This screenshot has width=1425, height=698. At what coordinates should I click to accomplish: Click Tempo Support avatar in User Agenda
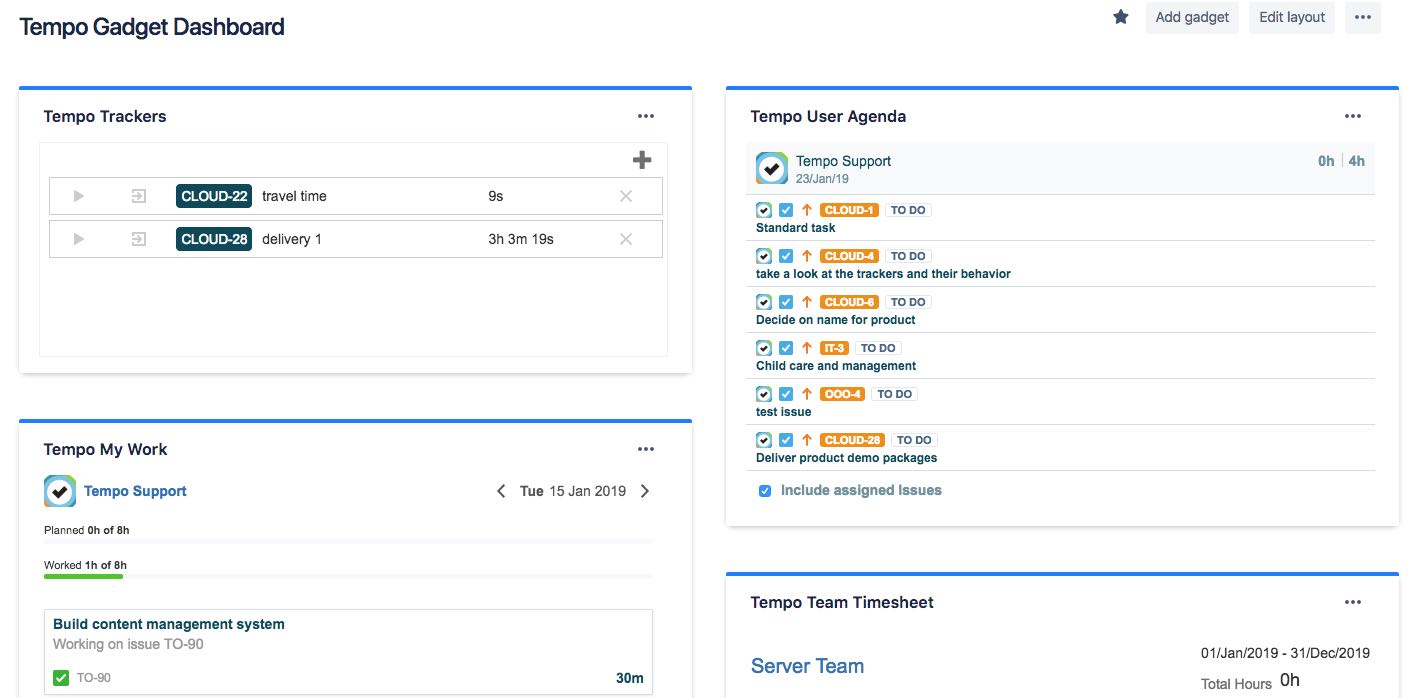tap(771, 168)
